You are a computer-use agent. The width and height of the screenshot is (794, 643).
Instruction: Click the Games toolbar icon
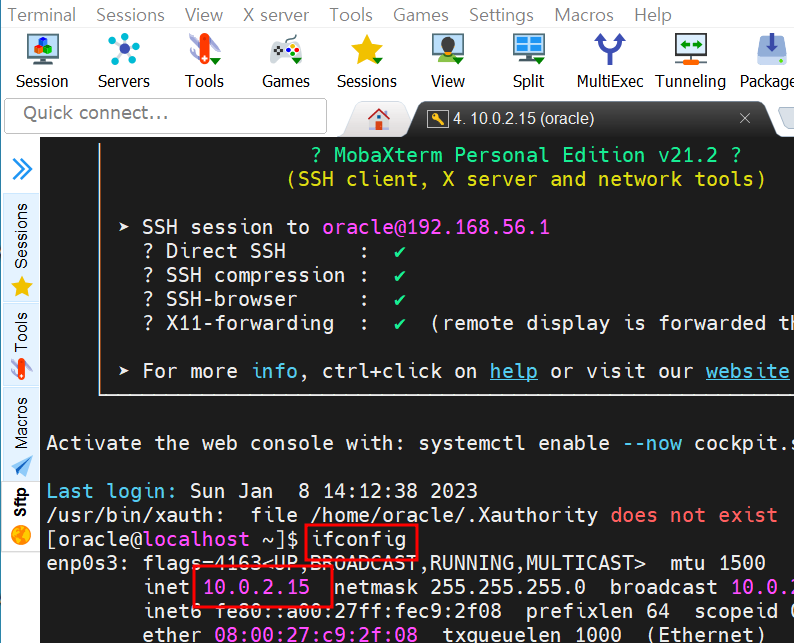(x=286, y=61)
